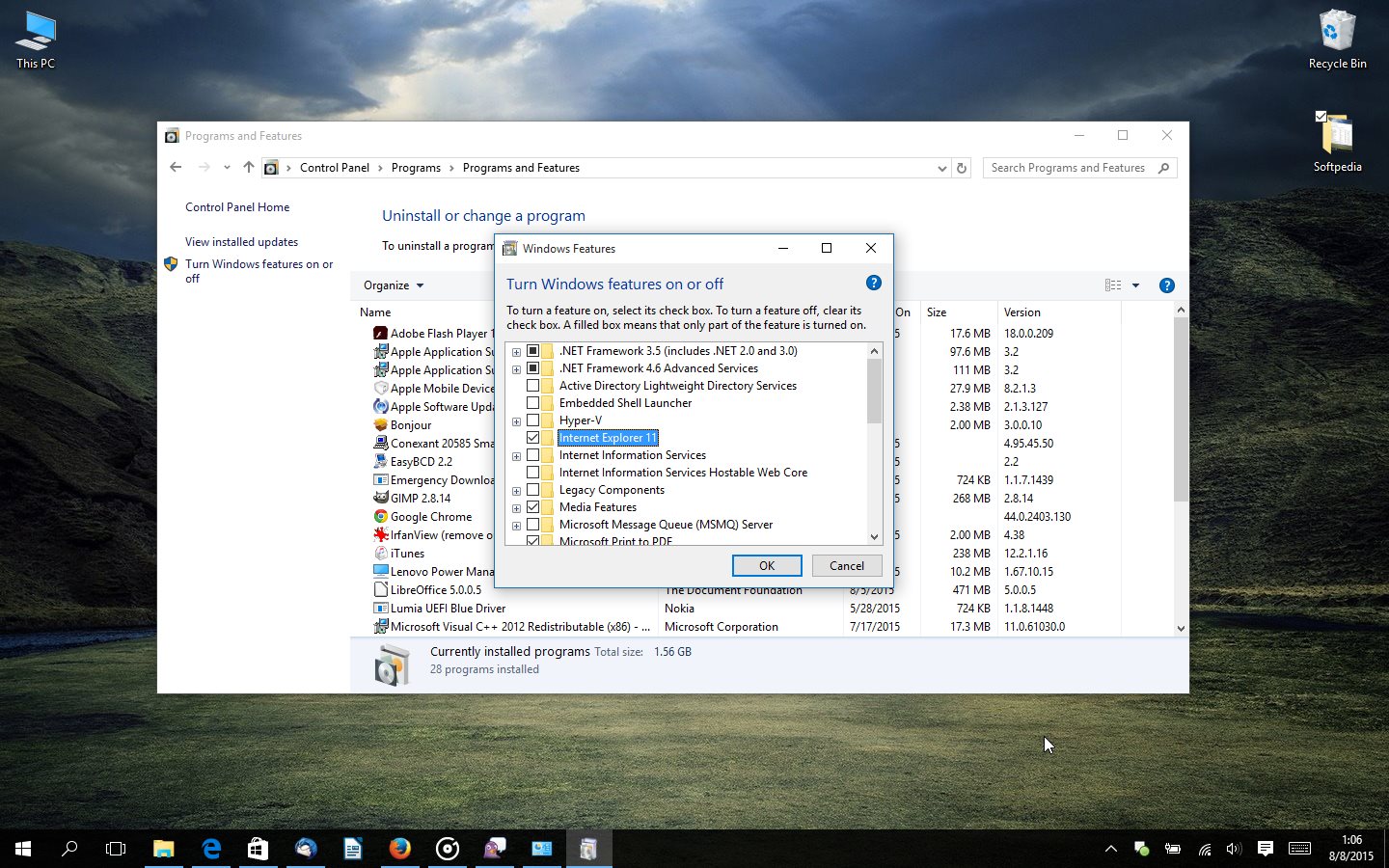Toggle .NET Framework 4.6 Advanced Services checkbox
1389x868 pixels.
(x=532, y=368)
